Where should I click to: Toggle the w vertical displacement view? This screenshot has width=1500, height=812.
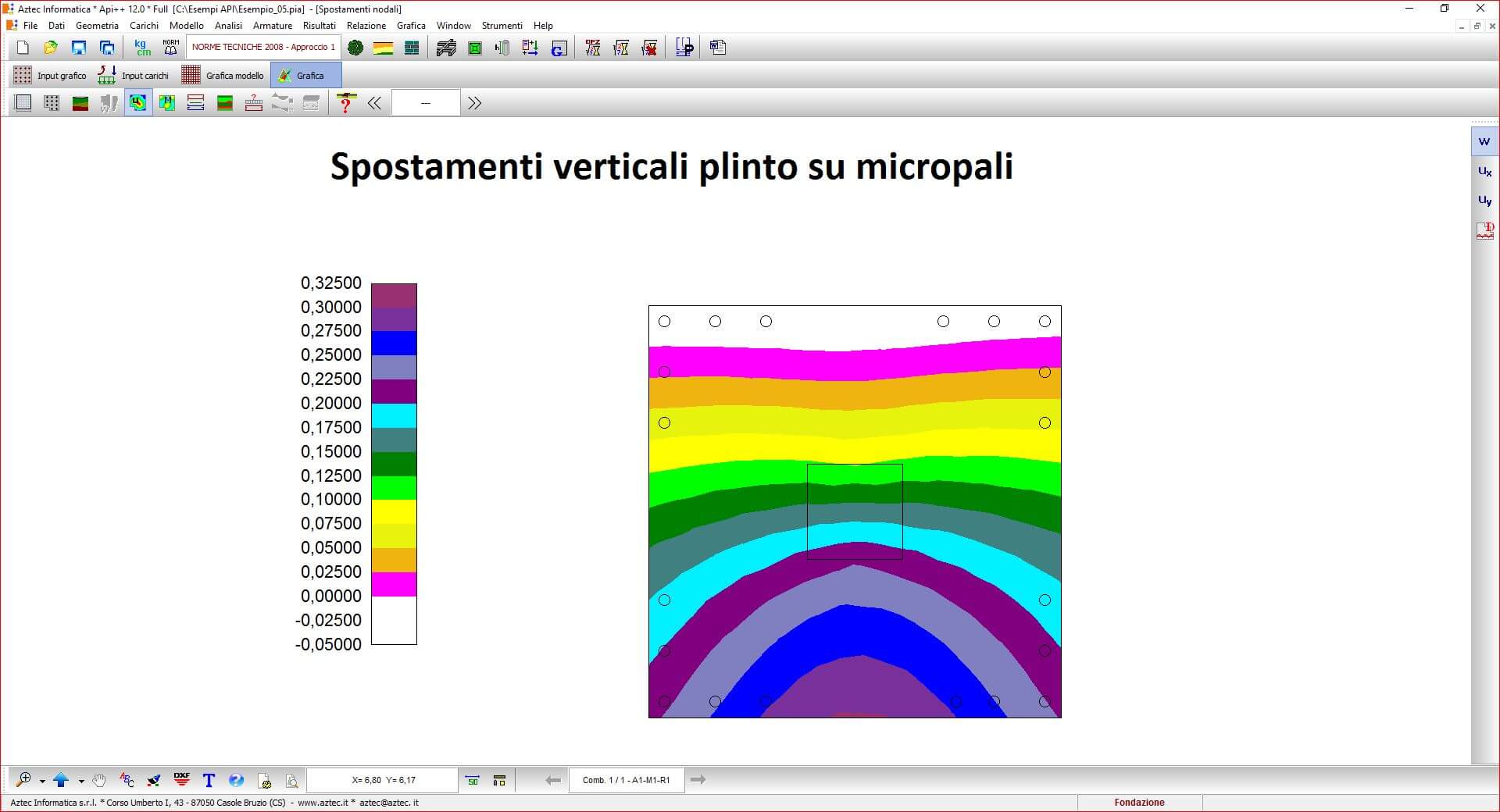[x=1484, y=141]
